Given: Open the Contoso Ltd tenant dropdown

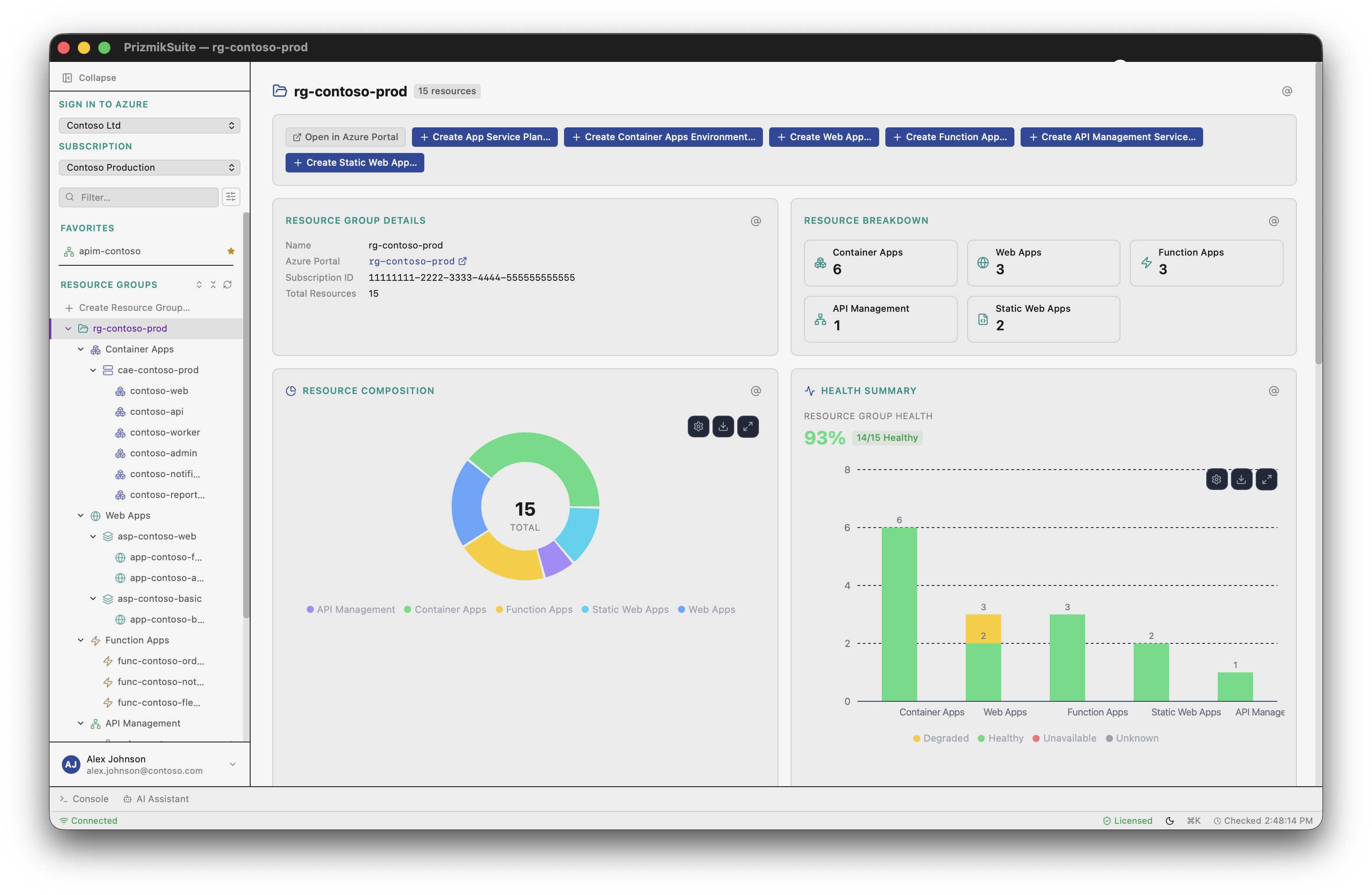Looking at the screenshot, I should pos(149,125).
